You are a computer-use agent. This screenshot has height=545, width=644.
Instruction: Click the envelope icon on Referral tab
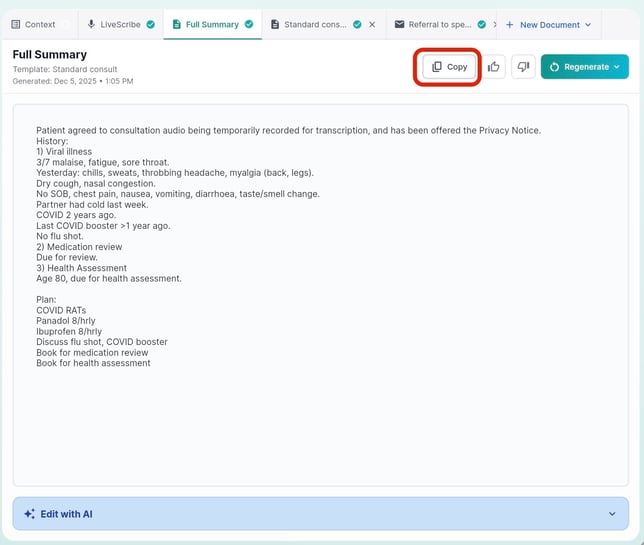400,24
